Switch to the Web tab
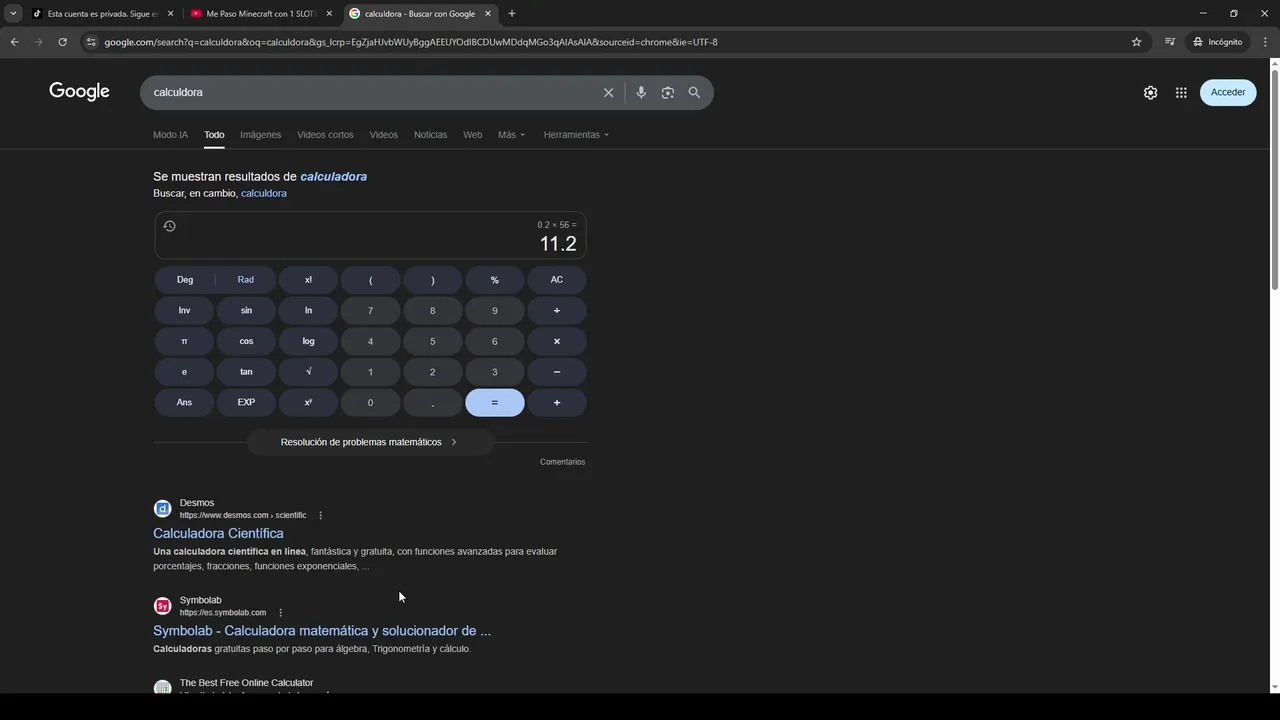 click(472, 134)
